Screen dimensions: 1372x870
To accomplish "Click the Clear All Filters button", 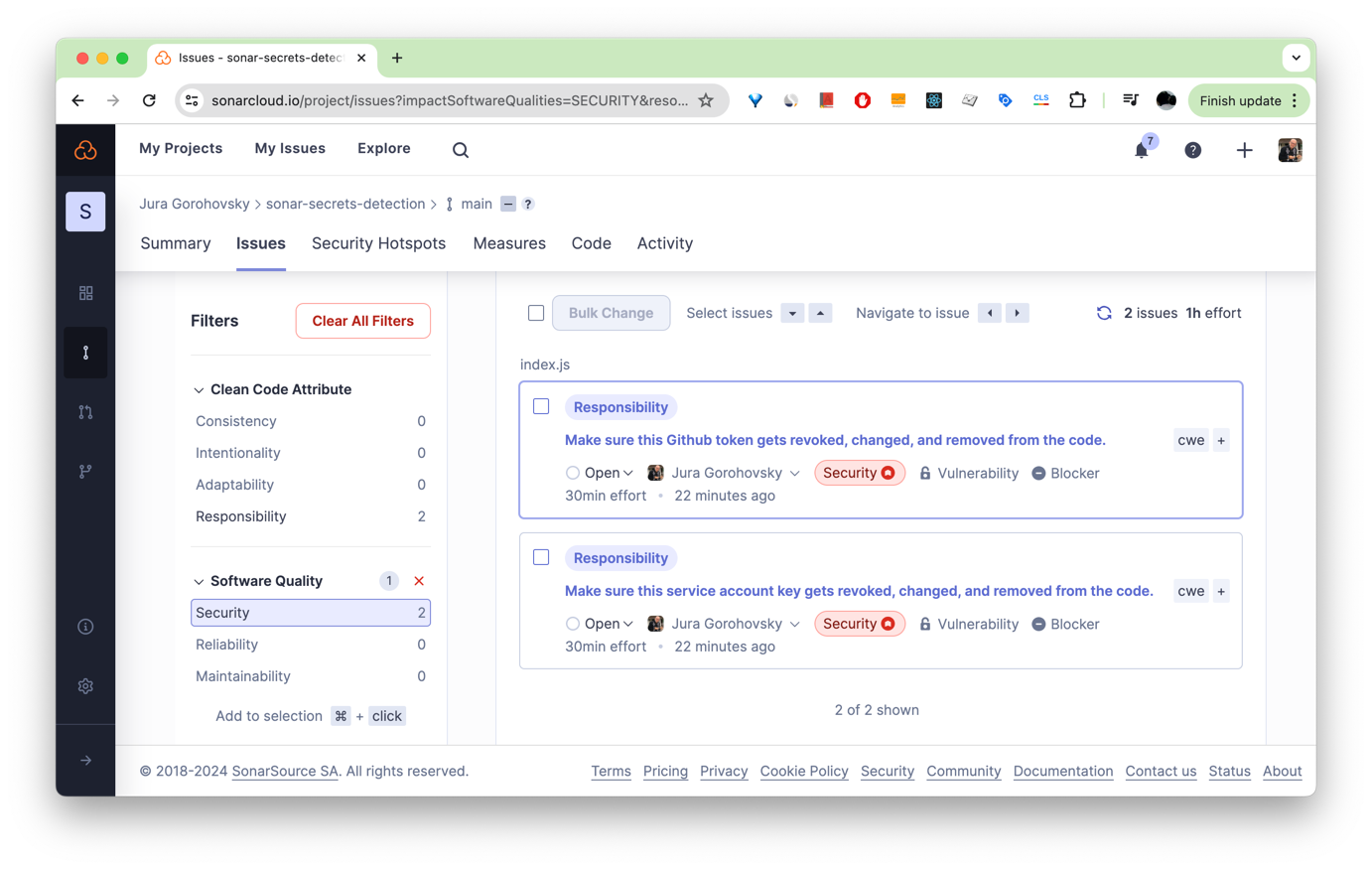I will pos(362,321).
